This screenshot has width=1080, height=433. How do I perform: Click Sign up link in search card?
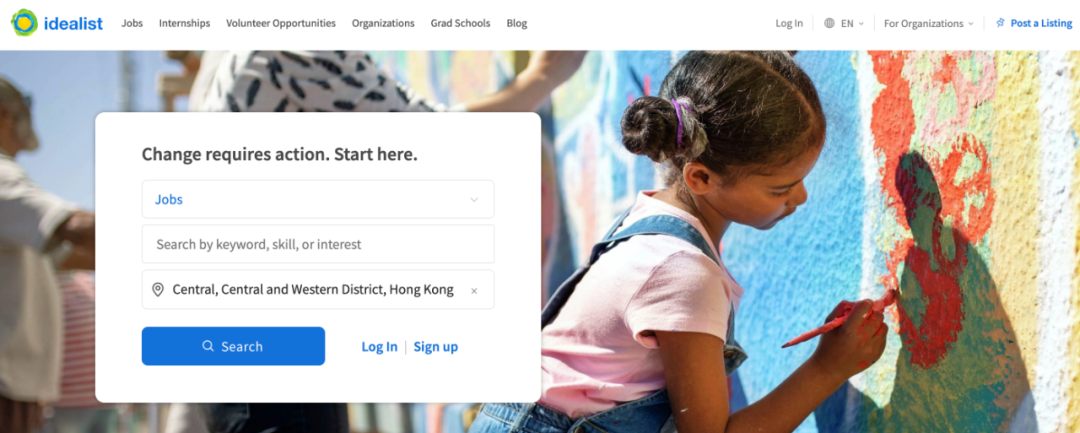436,347
